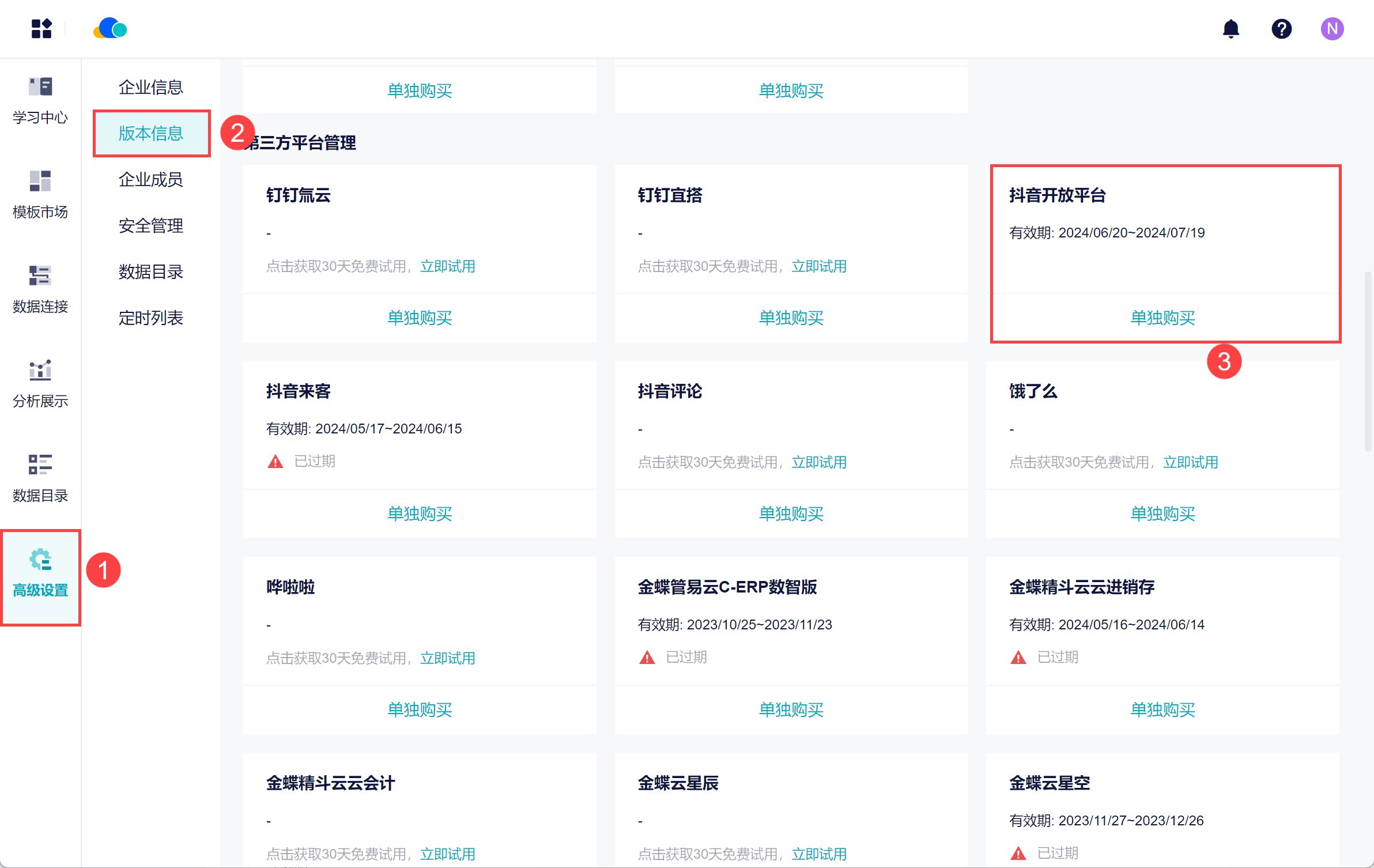Open 企业成员 menu item
This screenshot has height=868, width=1374.
click(150, 179)
